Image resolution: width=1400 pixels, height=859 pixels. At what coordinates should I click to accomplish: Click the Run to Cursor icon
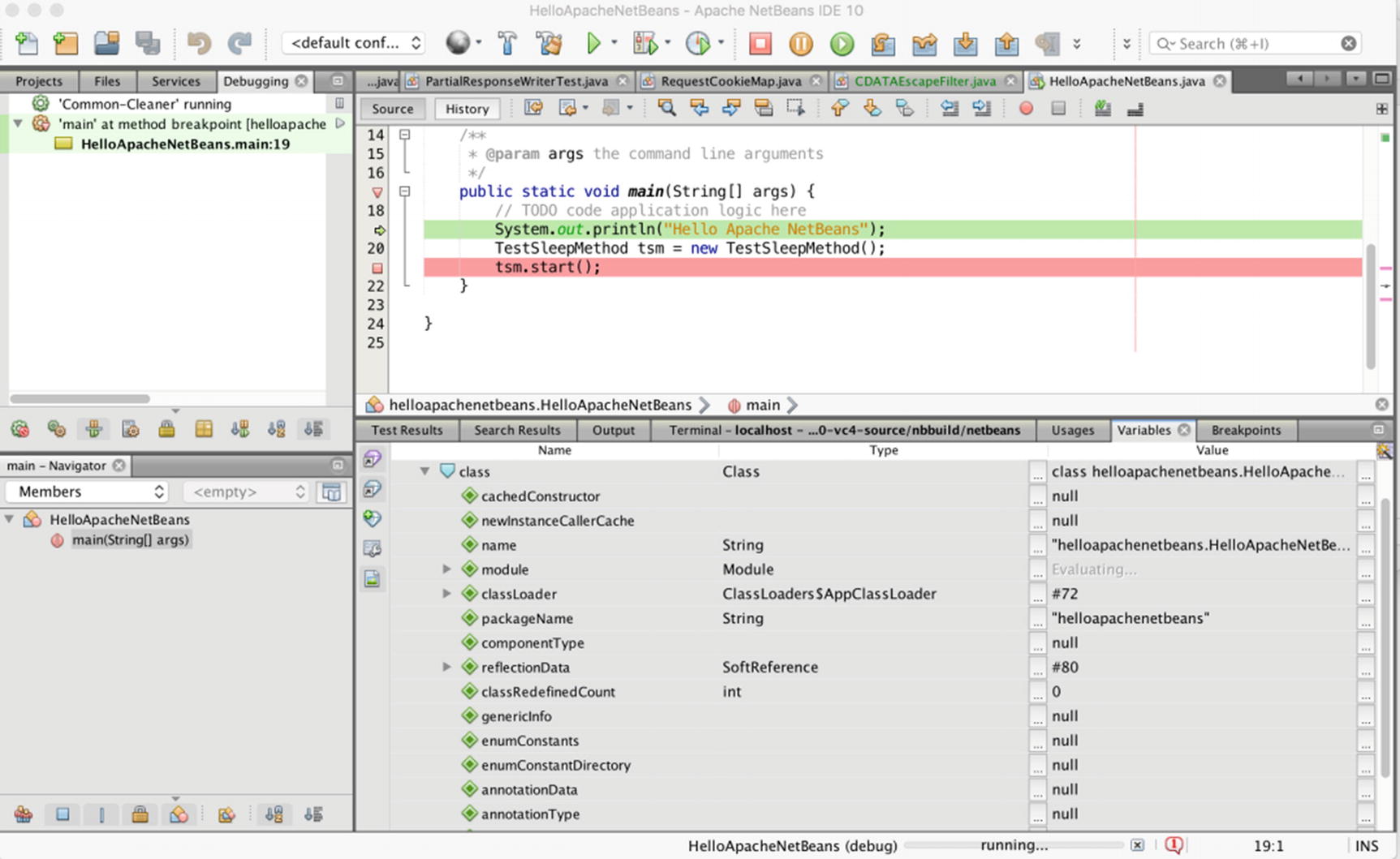tap(1047, 43)
